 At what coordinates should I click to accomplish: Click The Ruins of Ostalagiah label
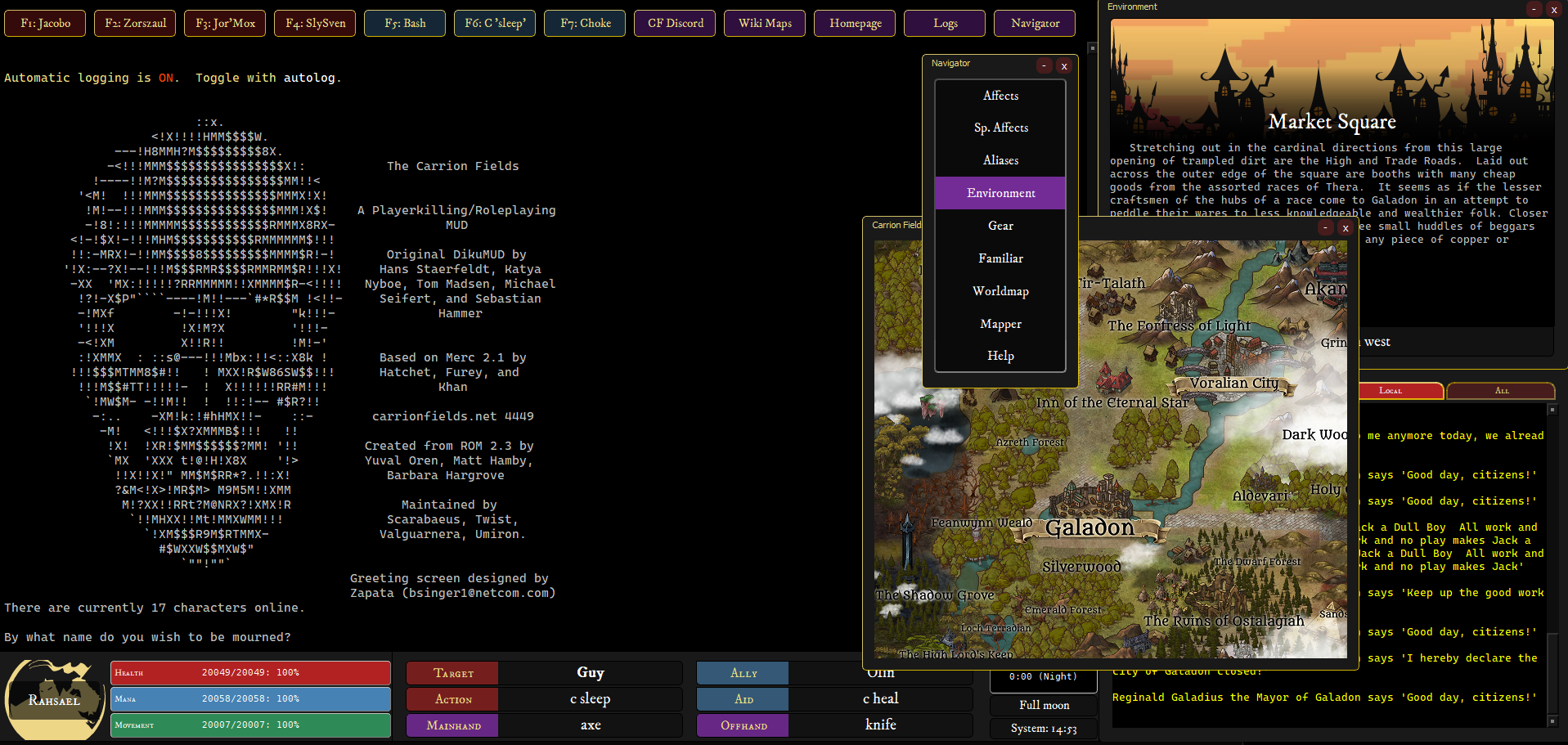click(1224, 621)
